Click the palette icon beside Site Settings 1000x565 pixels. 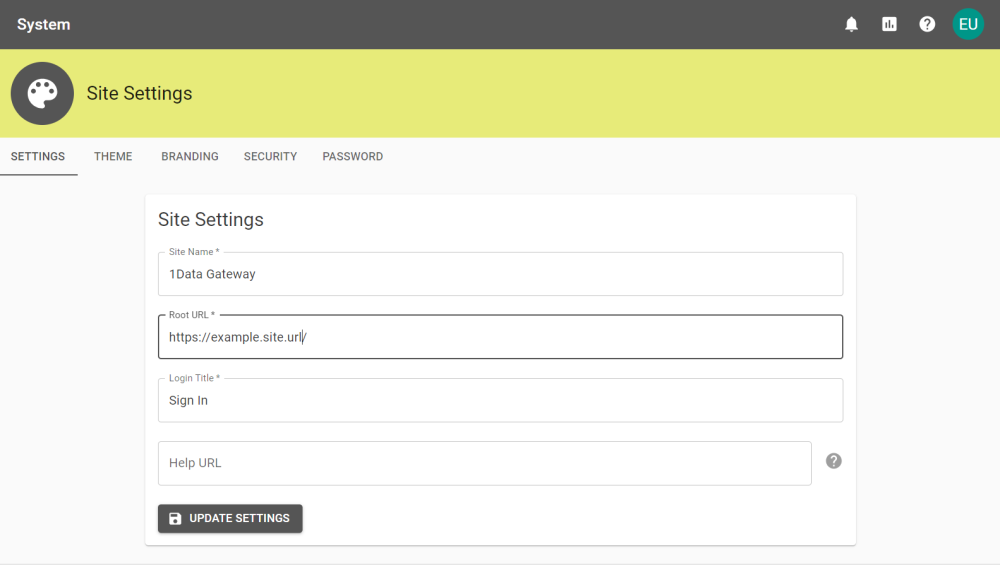coord(42,93)
